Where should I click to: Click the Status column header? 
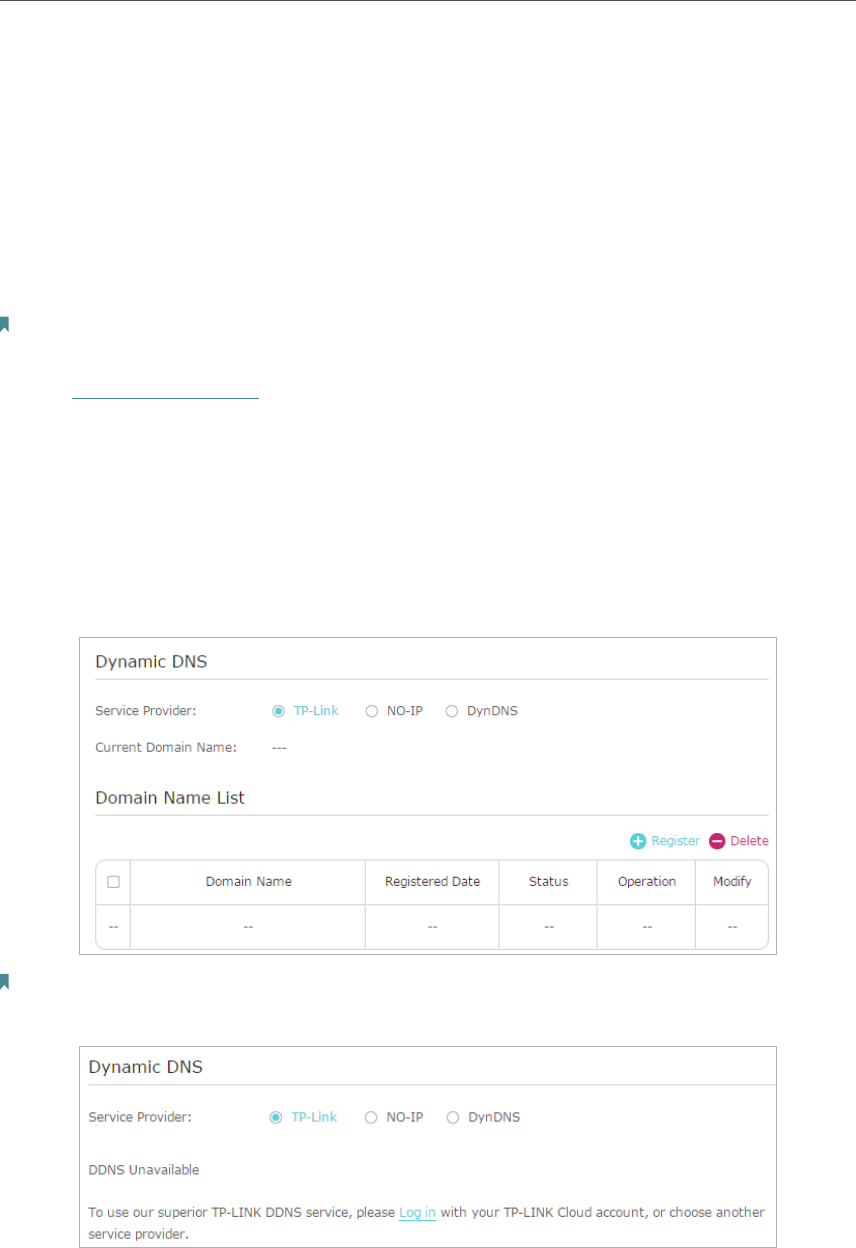(548, 882)
